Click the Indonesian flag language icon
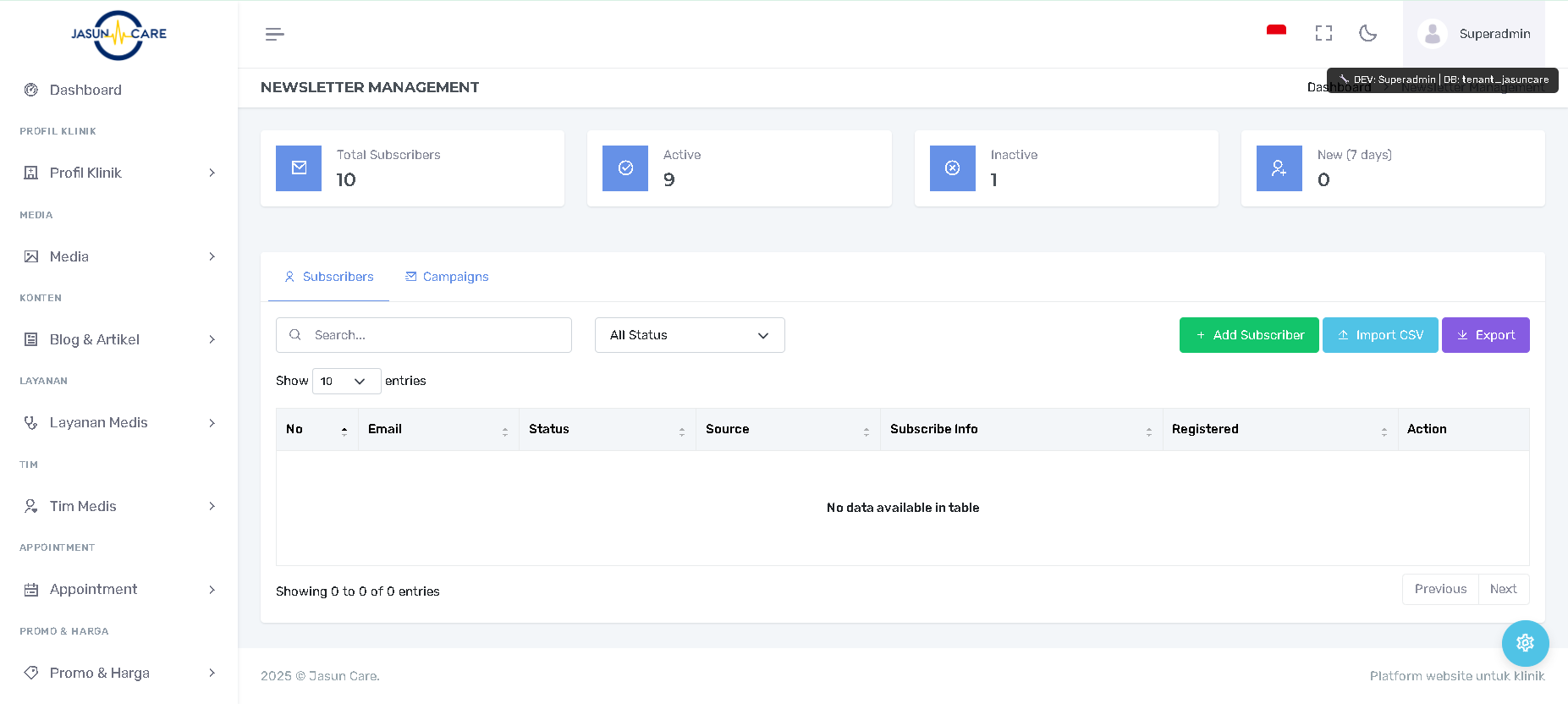Screen dimensions: 1568x704 (1276, 32)
